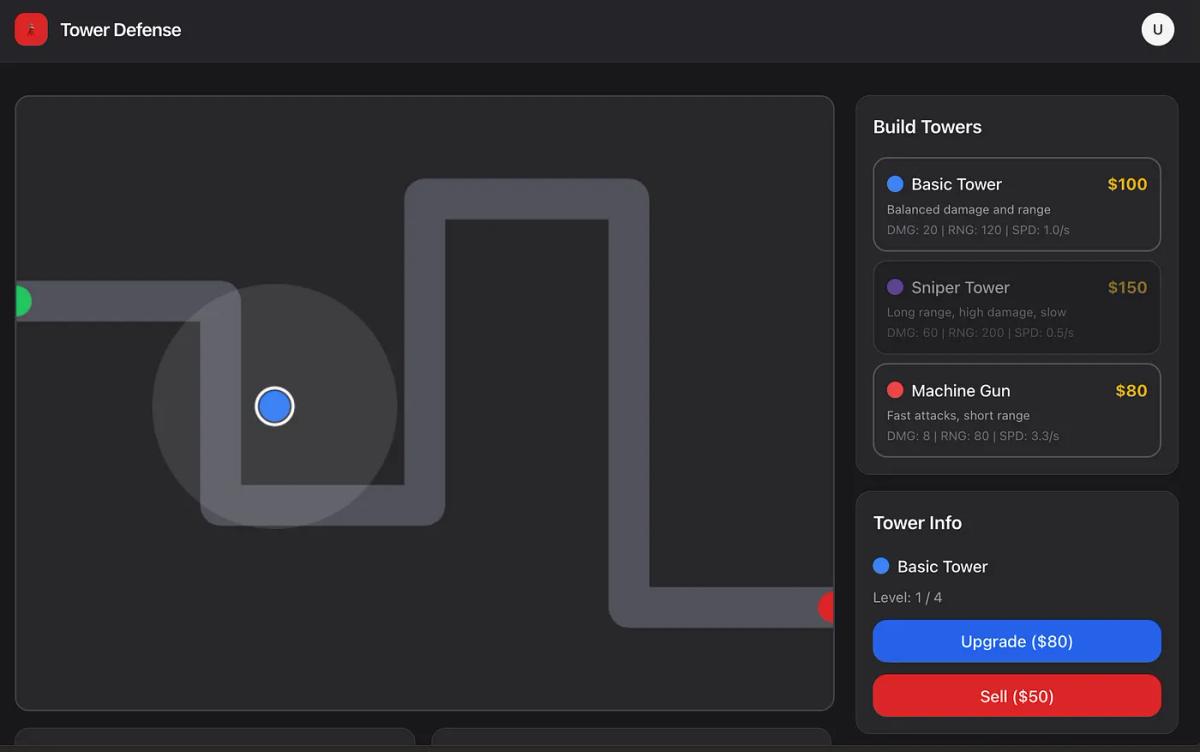Click the Tower Defense title text
Screen dimensions: 1200x752
[121, 30]
